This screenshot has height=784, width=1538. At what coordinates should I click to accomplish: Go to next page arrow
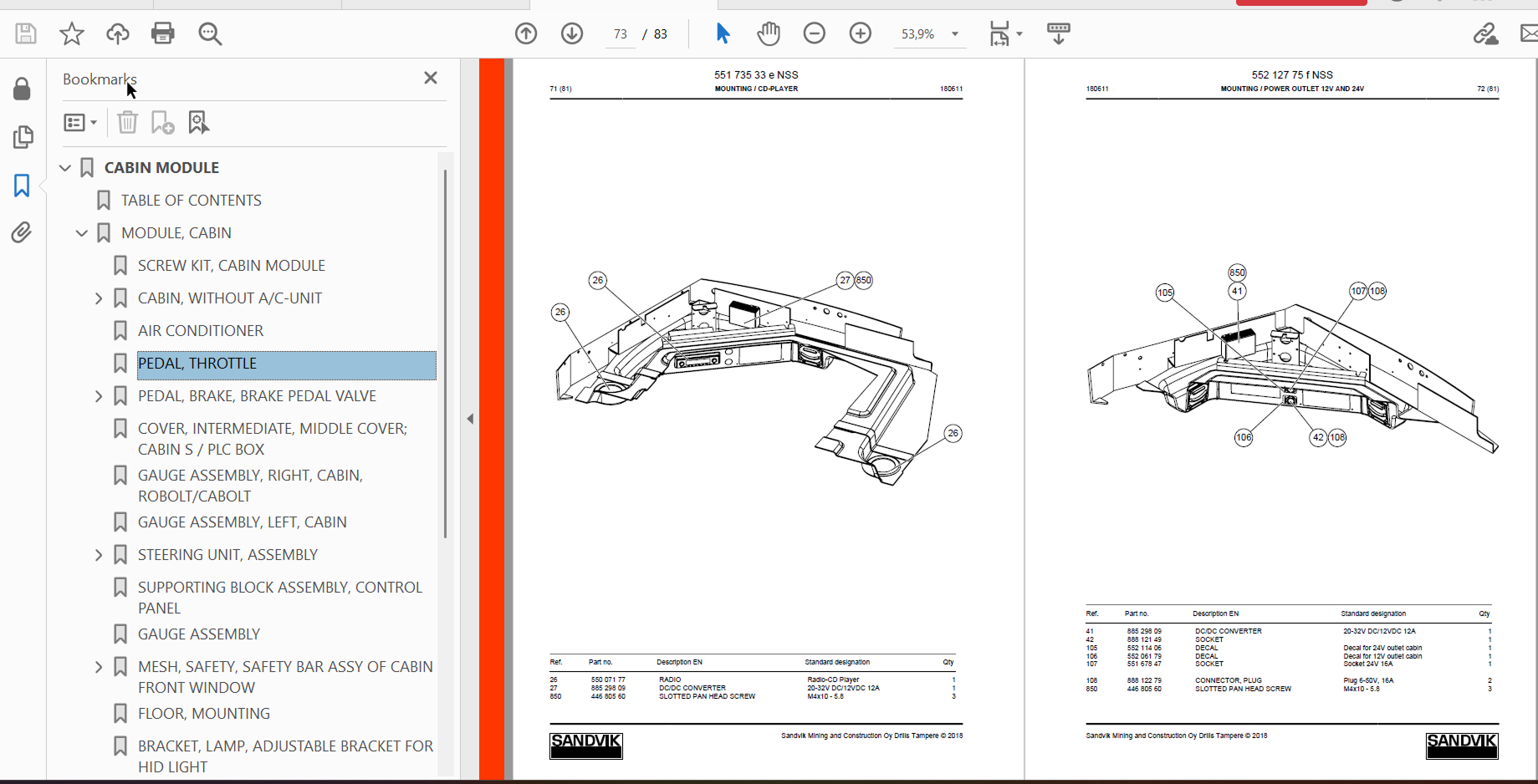pyautogui.click(x=572, y=33)
